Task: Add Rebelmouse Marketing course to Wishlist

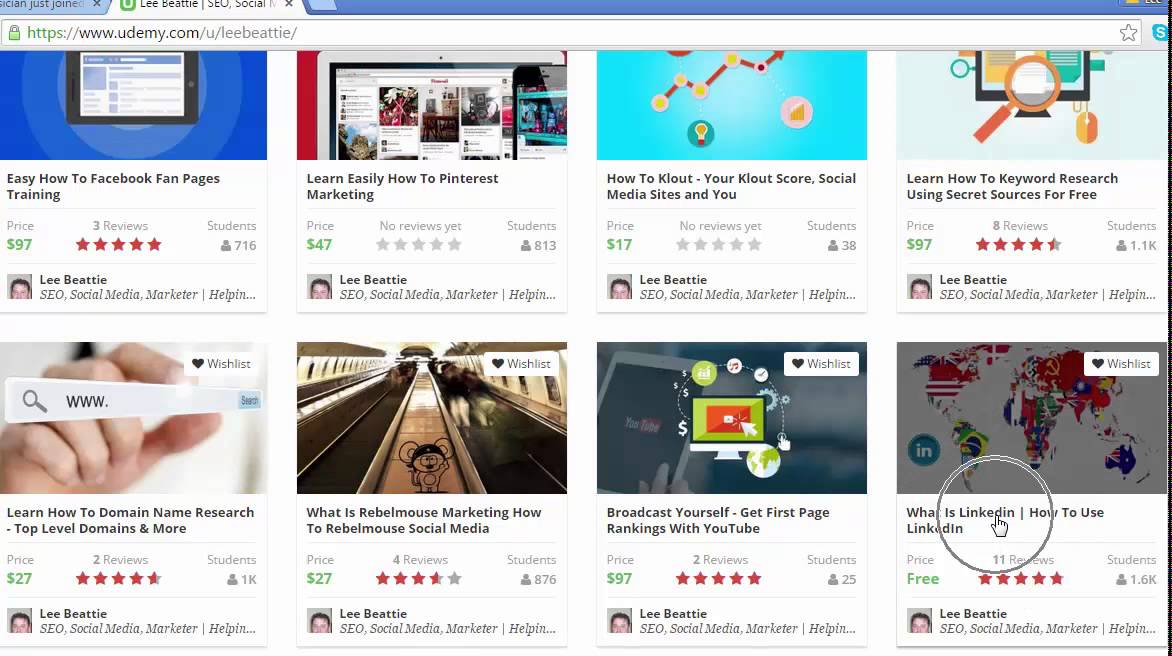Action: (x=521, y=364)
